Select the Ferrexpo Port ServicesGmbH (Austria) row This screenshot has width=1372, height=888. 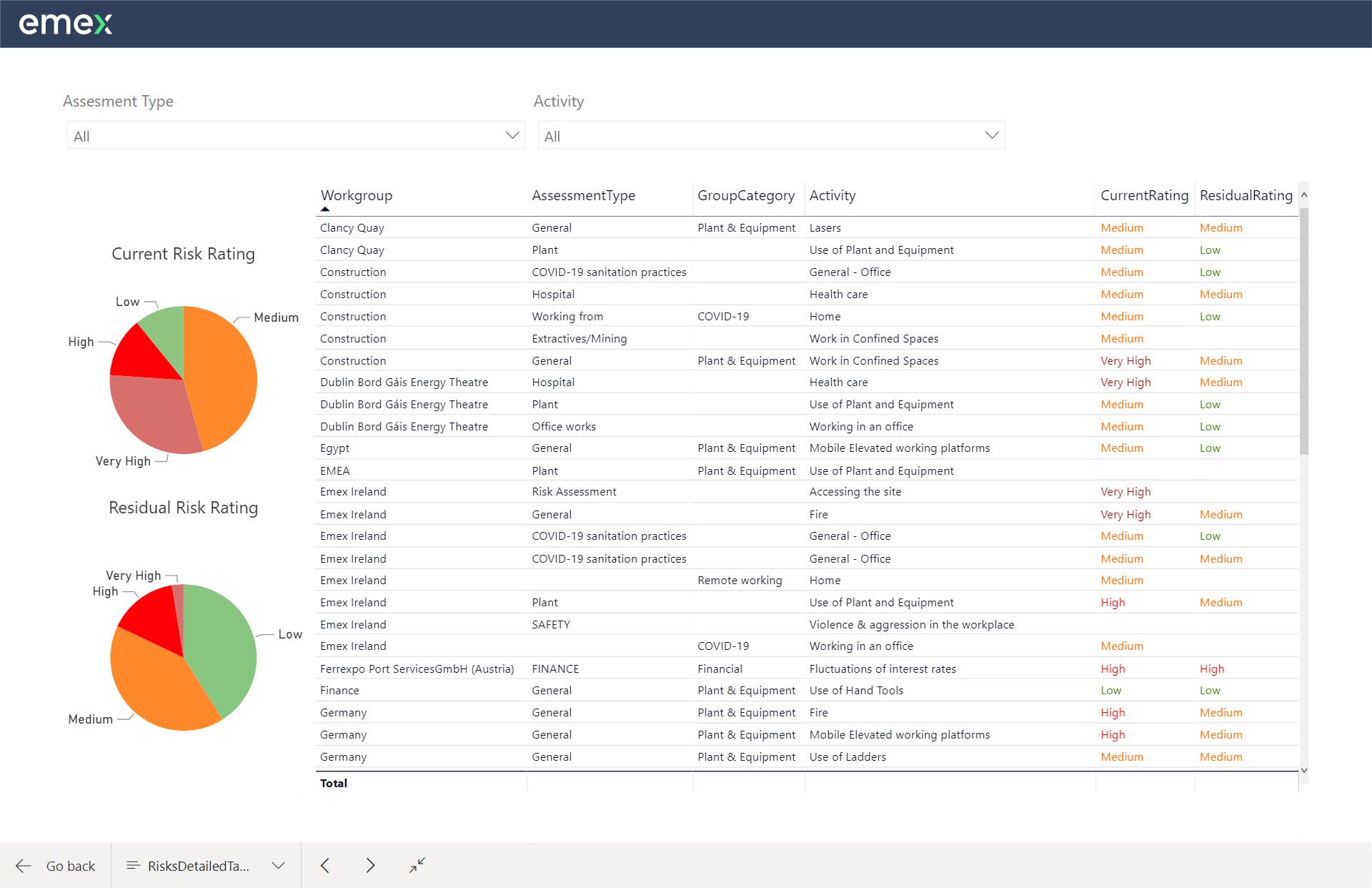pyautogui.click(x=417, y=669)
